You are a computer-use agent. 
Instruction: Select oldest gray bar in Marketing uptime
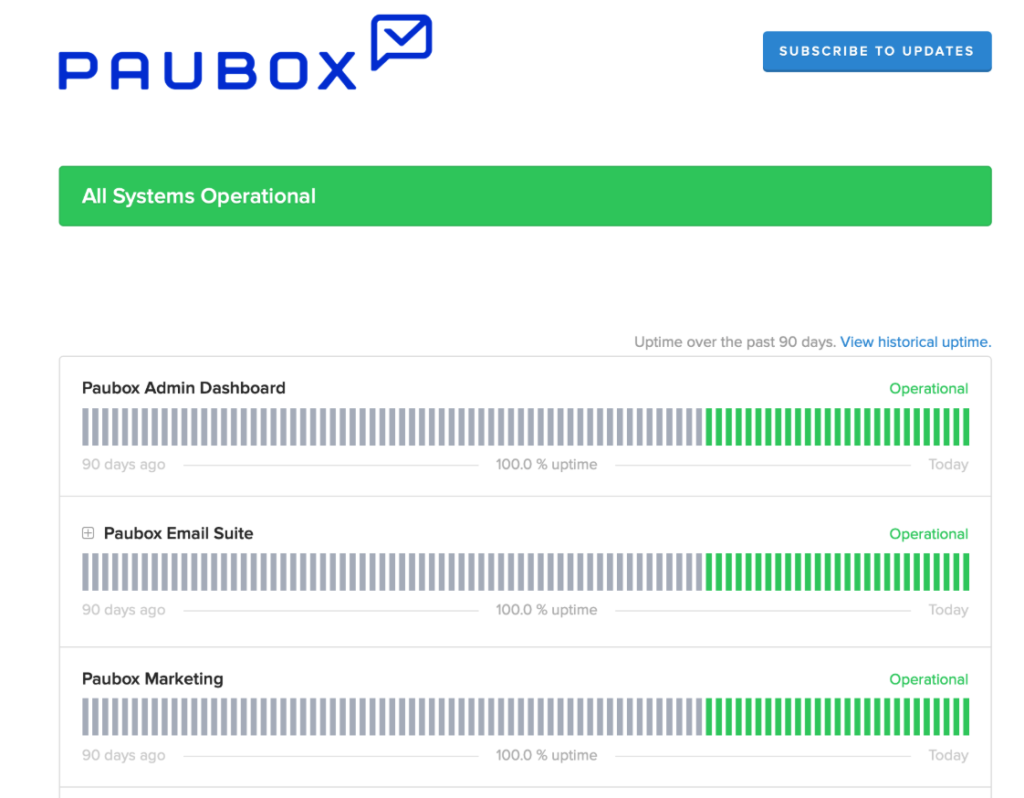(86, 717)
